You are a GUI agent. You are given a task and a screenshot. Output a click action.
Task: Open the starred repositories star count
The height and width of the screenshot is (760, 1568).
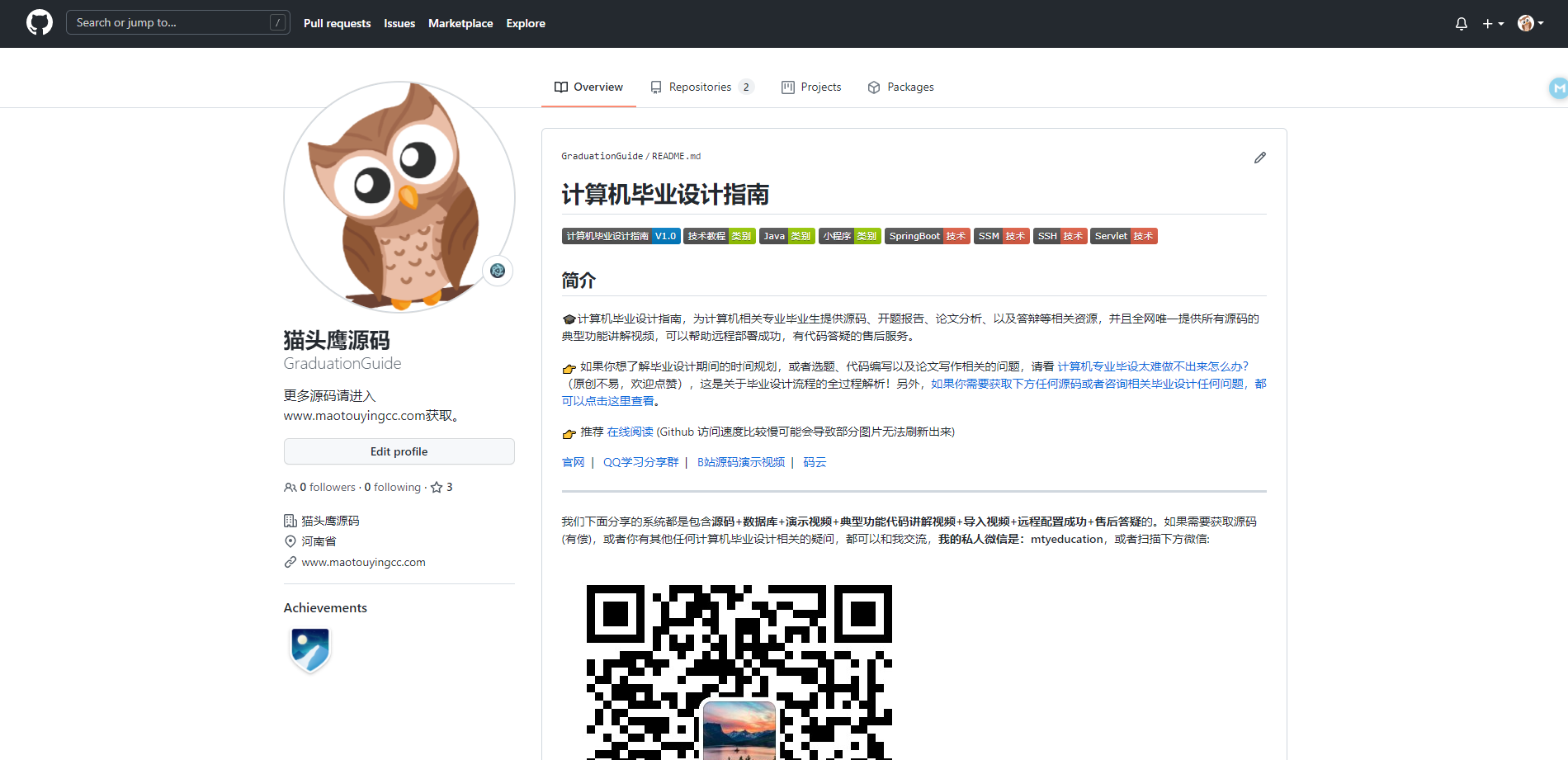pyautogui.click(x=442, y=487)
